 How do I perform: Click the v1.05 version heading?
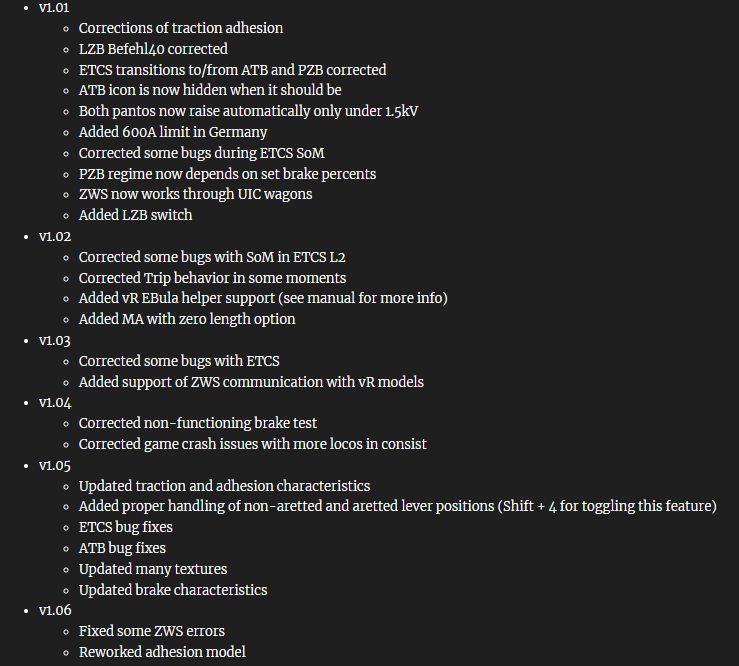[55, 465]
